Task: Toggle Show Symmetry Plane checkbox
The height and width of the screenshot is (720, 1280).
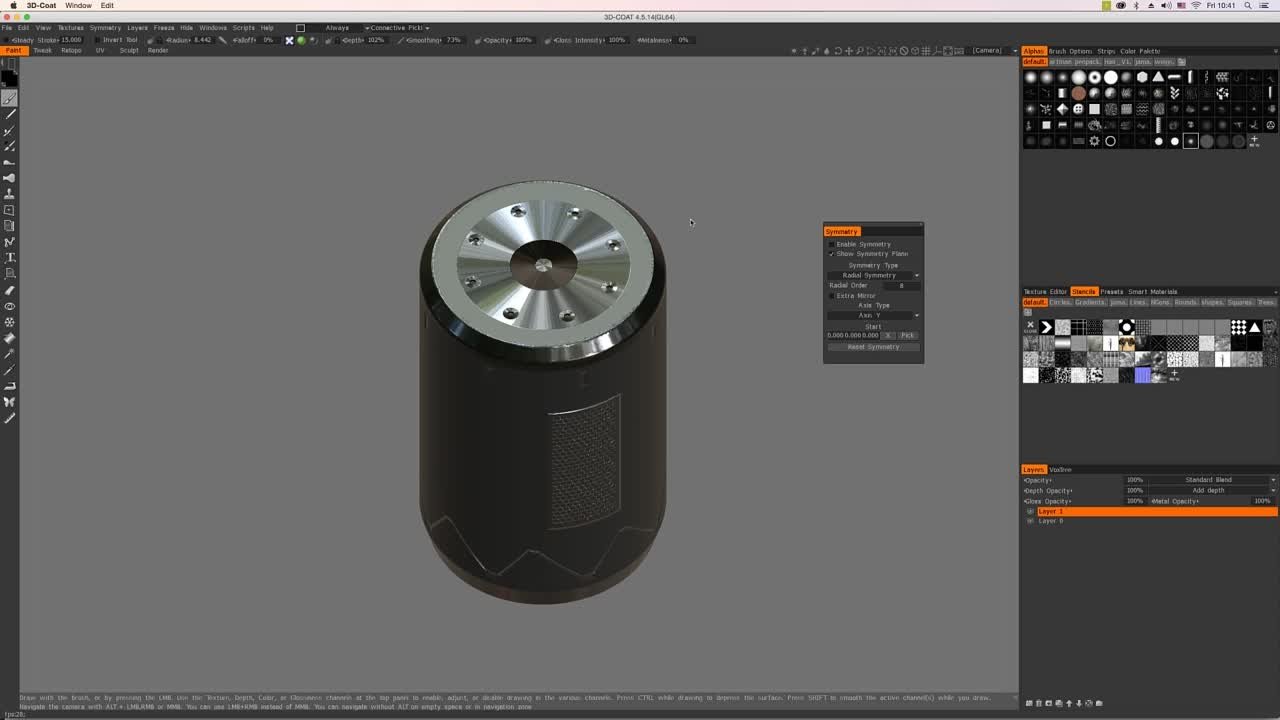Action: tap(831, 254)
